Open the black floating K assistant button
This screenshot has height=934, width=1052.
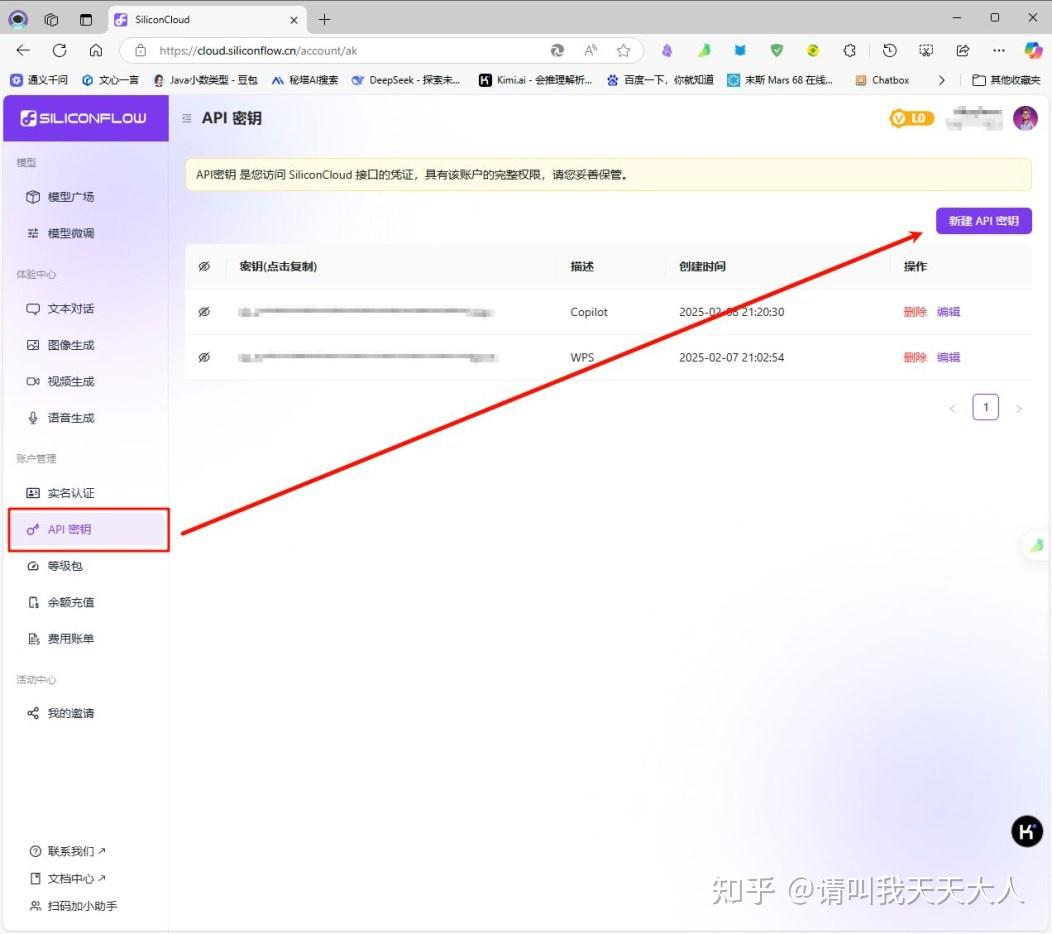pyautogui.click(x=1027, y=831)
